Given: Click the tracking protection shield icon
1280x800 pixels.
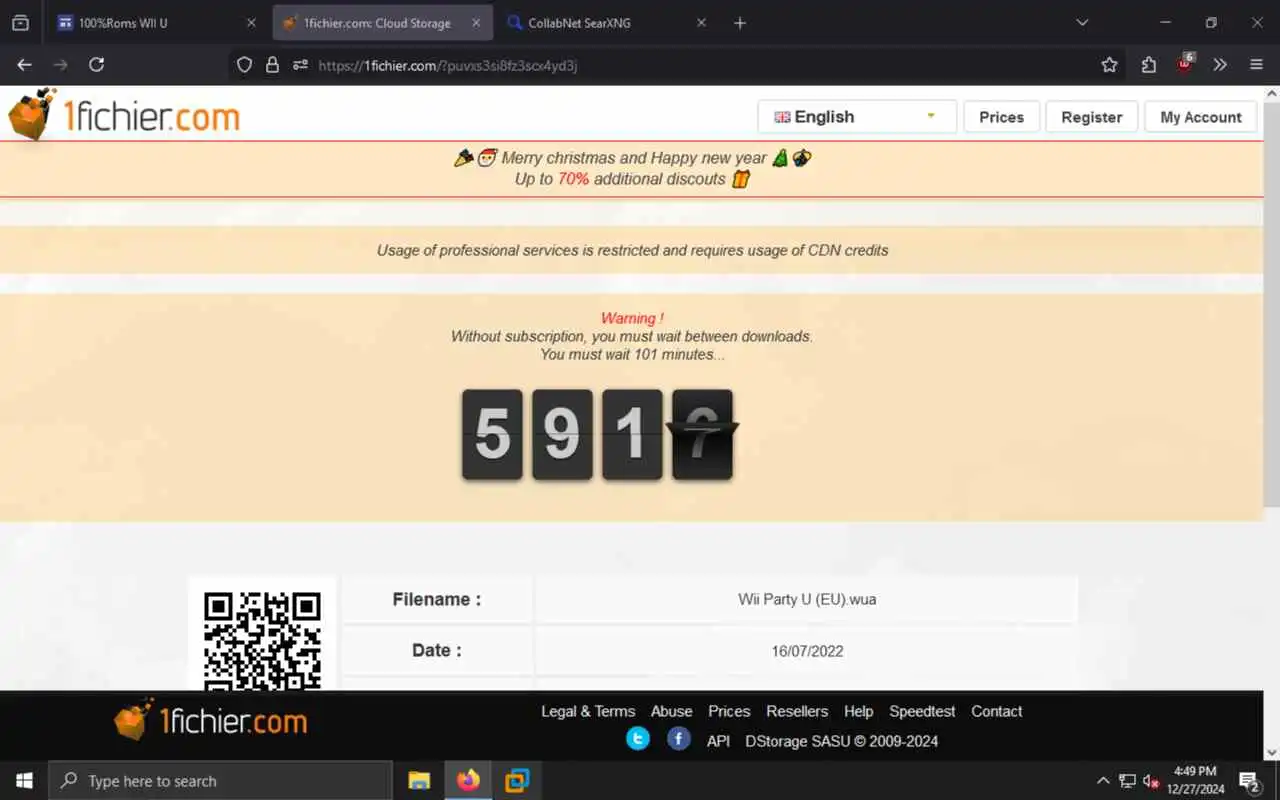Looking at the screenshot, I should (244, 65).
